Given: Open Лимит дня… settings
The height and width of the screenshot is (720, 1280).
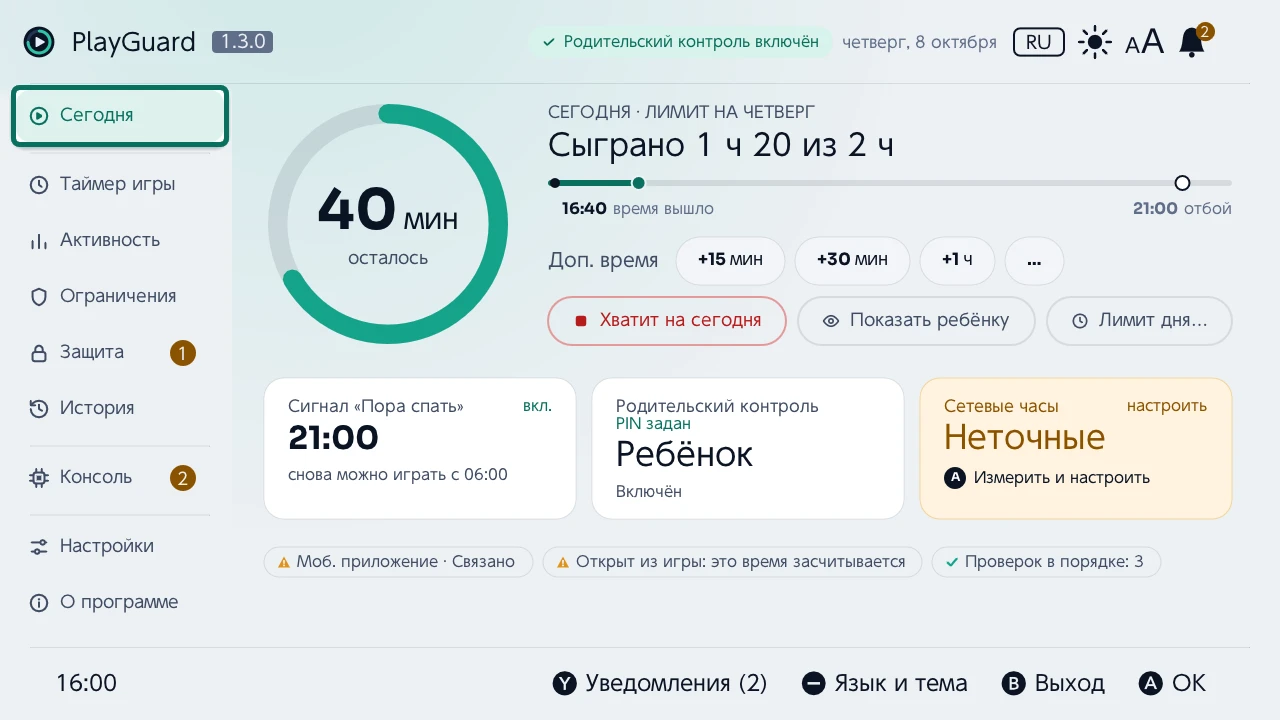Looking at the screenshot, I should [x=1139, y=321].
